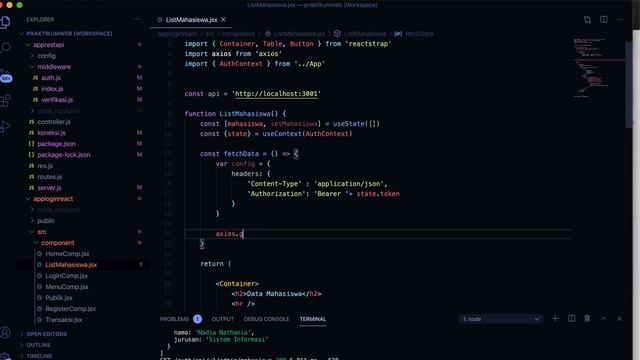Image resolution: width=640 pixels, height=360 pixels.
Task: Open server.js file
Action: pyautogui.click(x=49, y=188)
